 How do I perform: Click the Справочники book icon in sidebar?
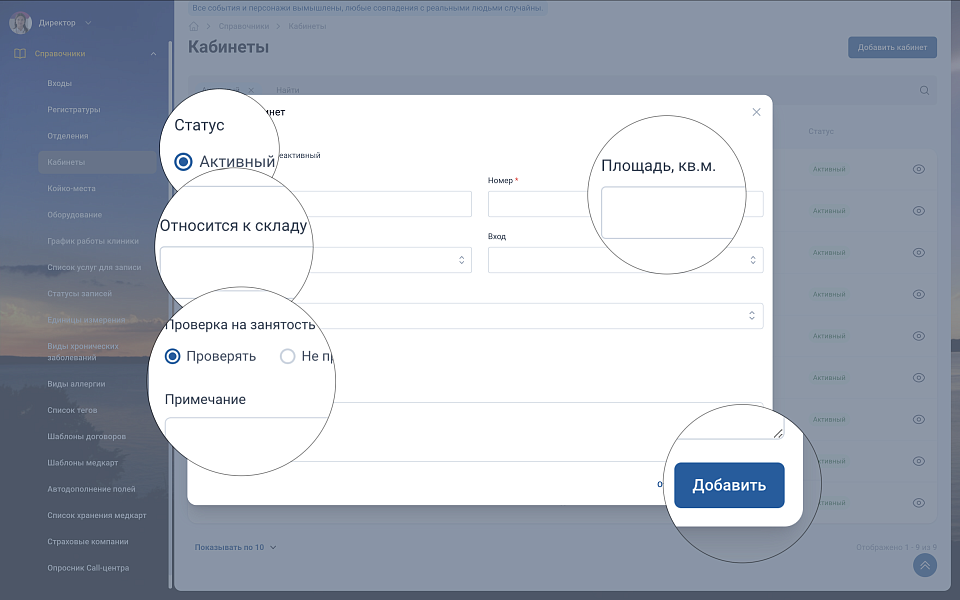[x=20, y=54]
